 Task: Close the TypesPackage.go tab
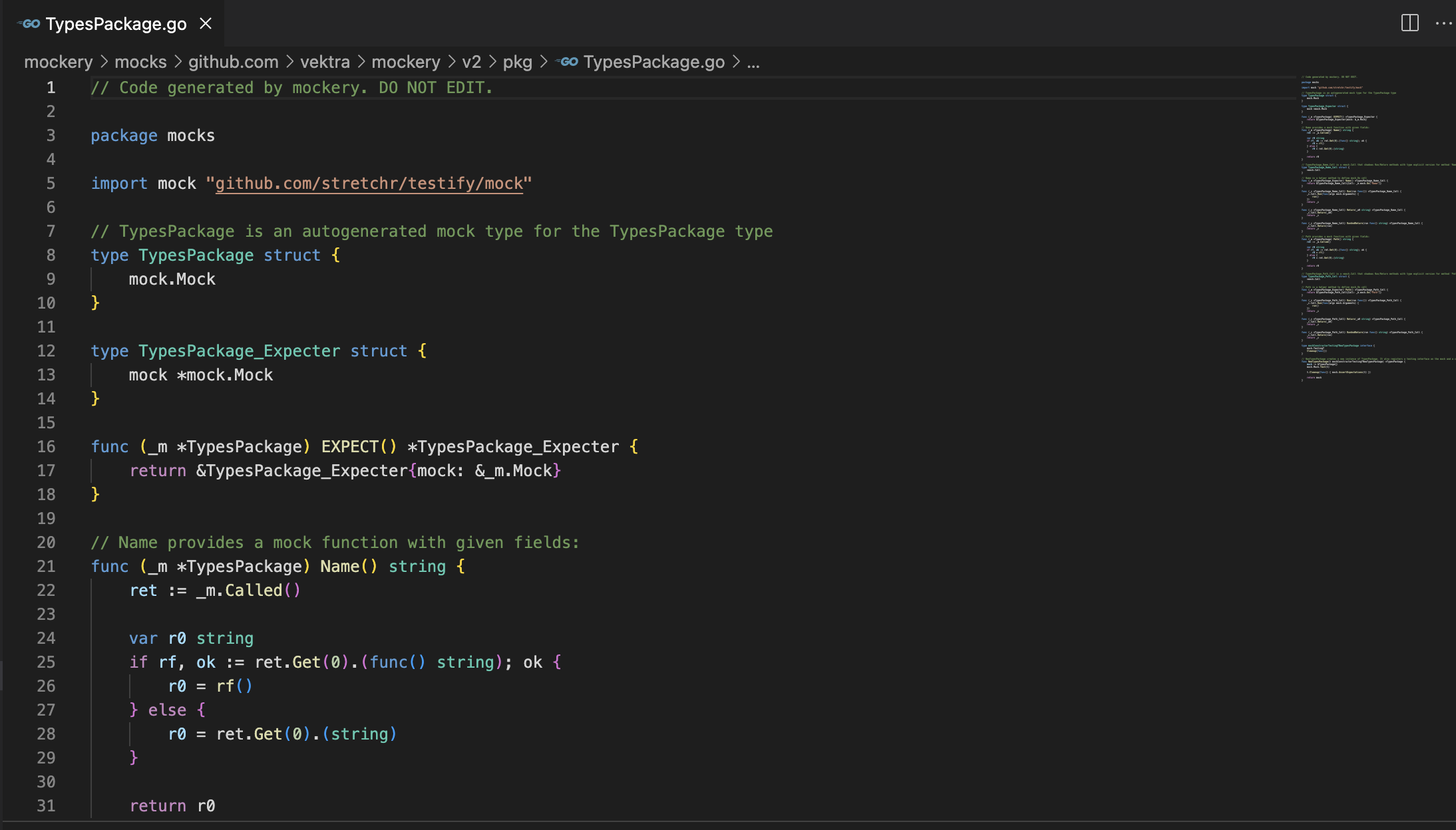coord(206,24)
